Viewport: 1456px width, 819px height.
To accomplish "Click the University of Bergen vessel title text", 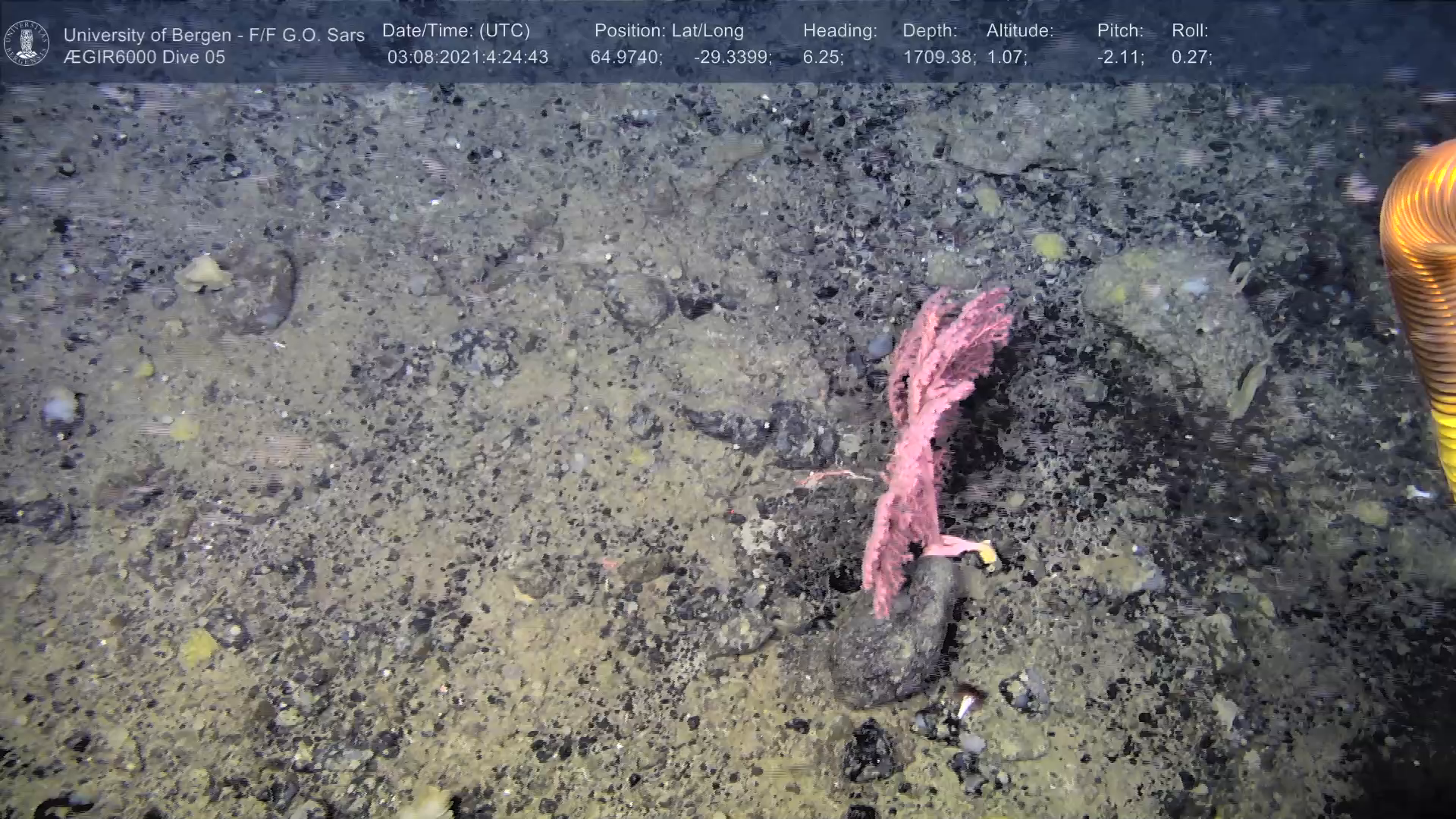I will coord(214,35).
